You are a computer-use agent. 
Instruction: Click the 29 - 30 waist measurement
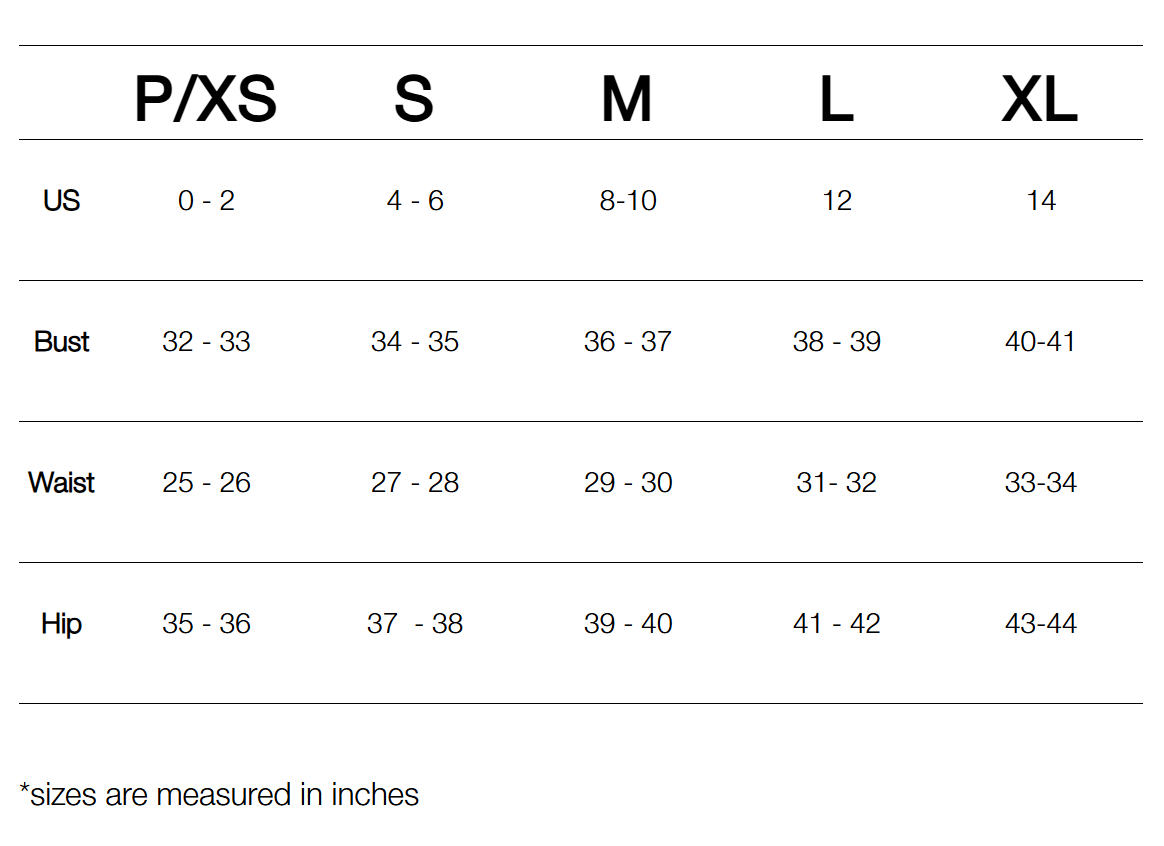(x=628, y=483)
